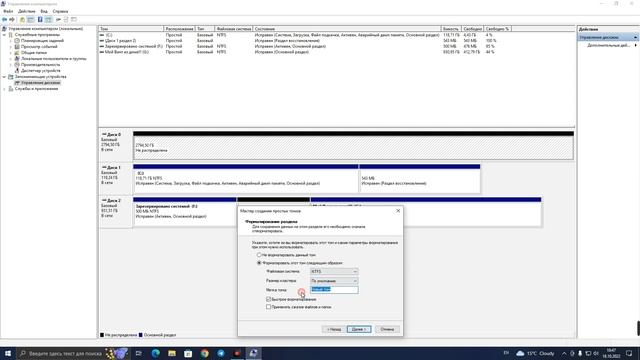640x360 pixels.
Task: Expand the Просмотр событий node
Action: (x=11, y=47)
